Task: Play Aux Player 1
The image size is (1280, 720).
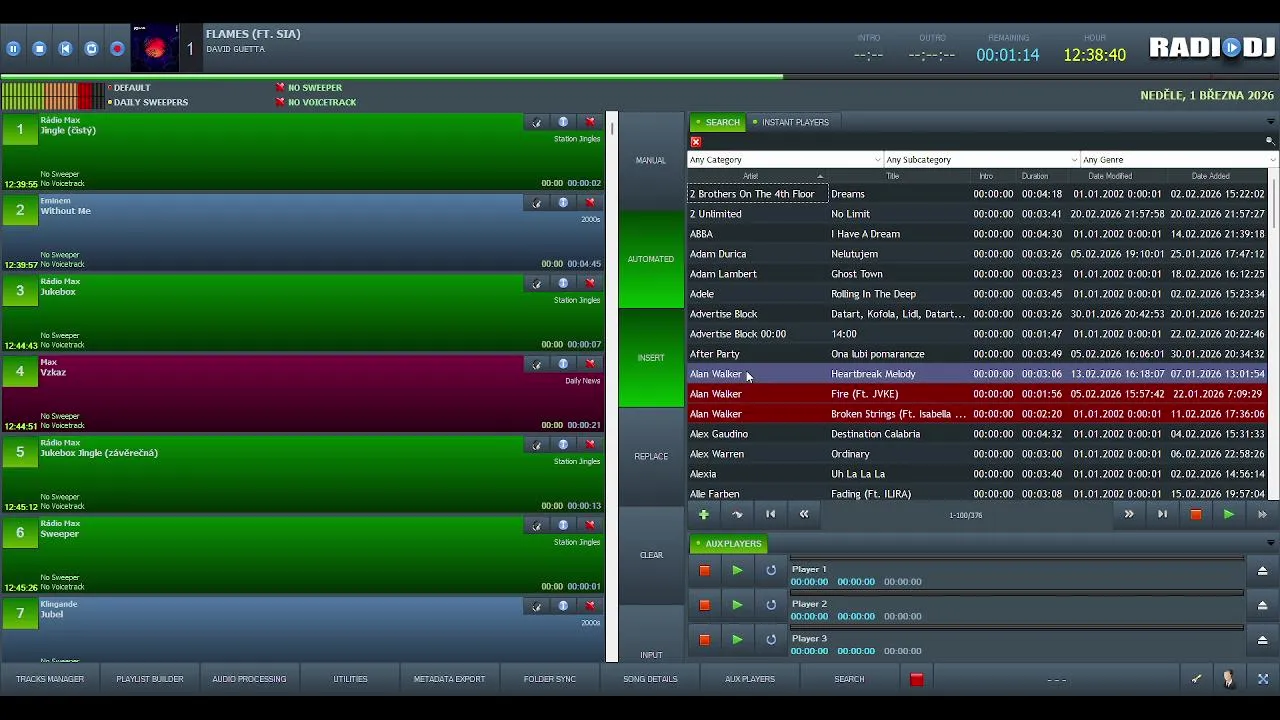Action: (737, 571)
